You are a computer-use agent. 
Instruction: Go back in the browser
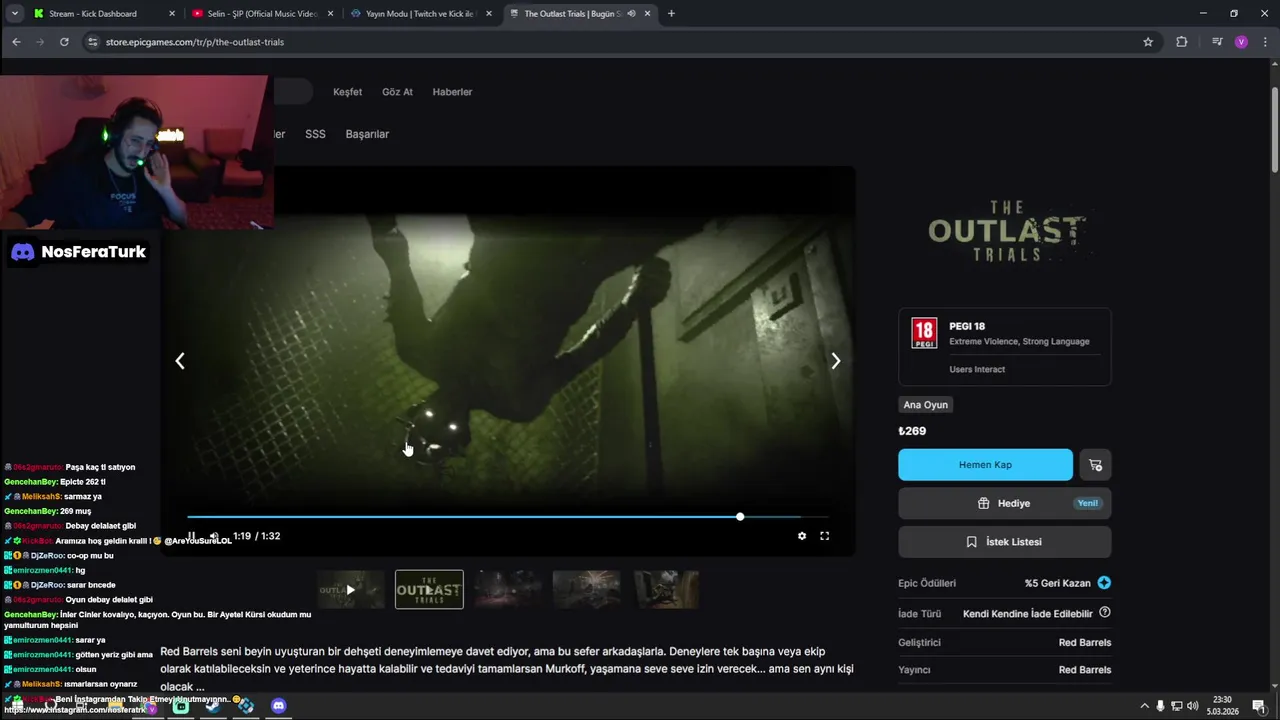pos(16,42)
